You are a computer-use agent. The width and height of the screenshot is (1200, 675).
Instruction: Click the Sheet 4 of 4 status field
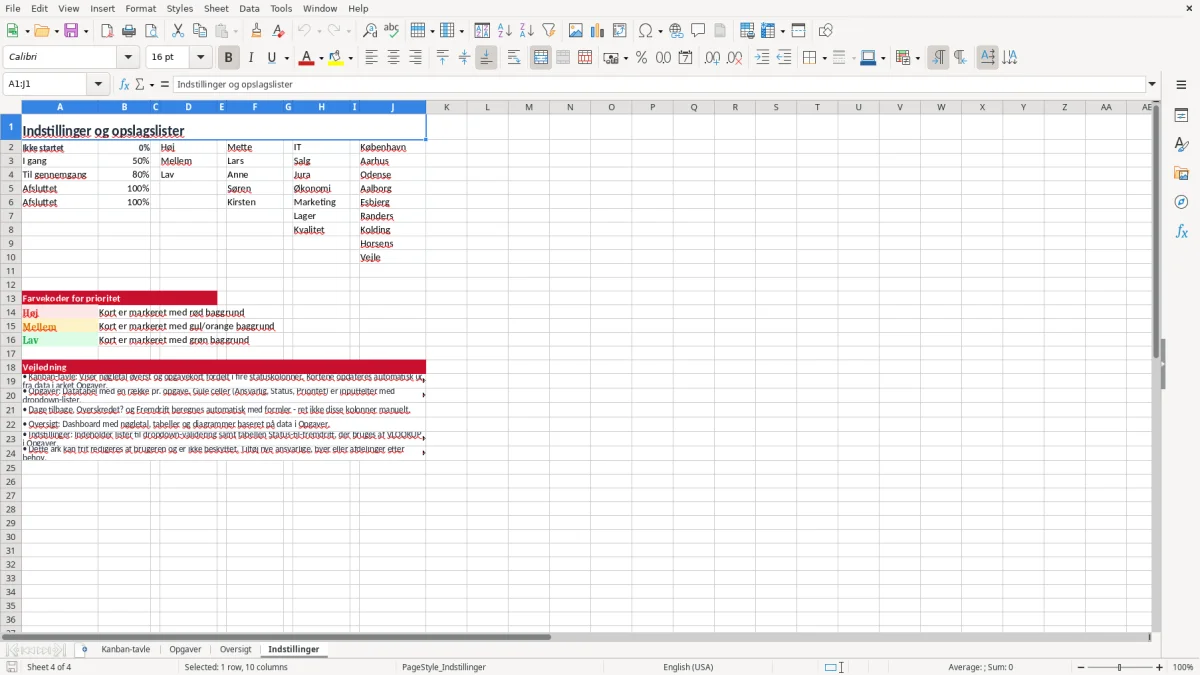tap(49, 667)
